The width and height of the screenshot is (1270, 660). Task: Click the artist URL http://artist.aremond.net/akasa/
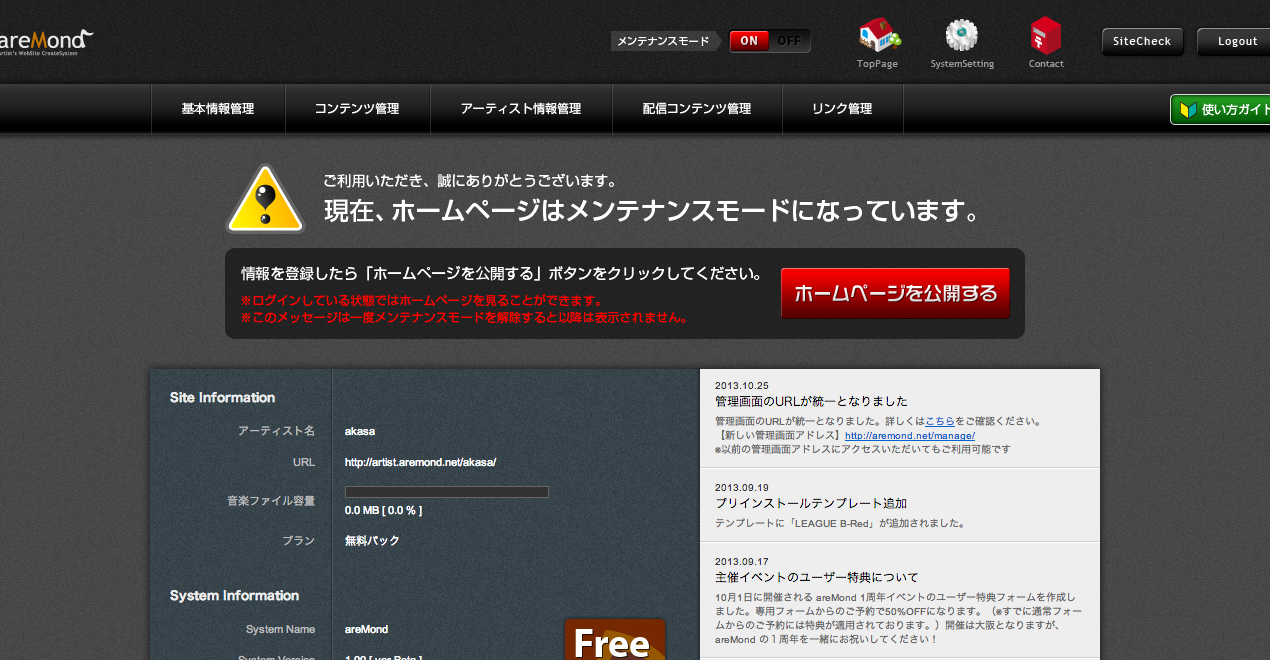(420, 462)
